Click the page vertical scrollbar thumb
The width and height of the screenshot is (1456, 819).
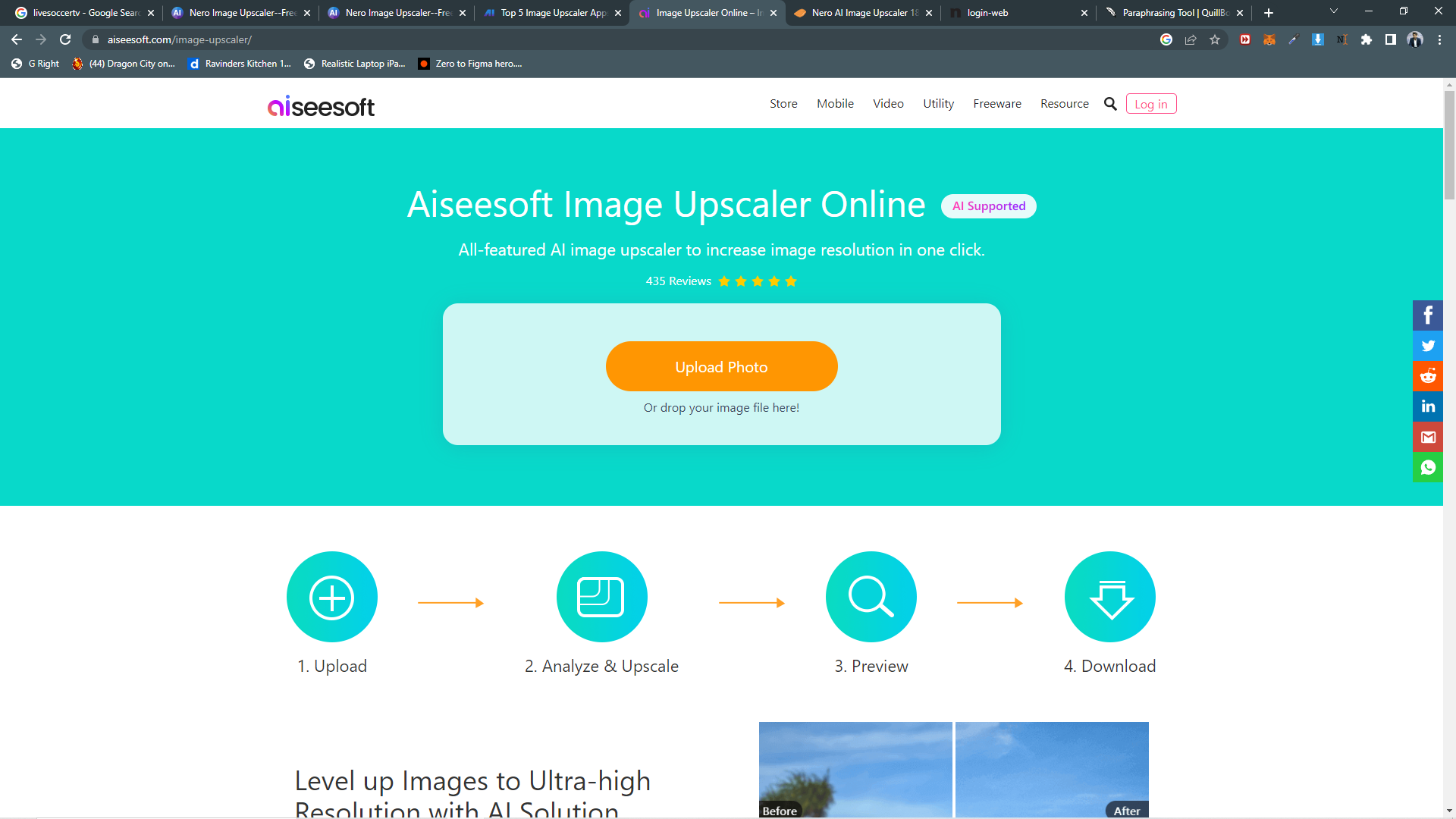pos(1449,146)
